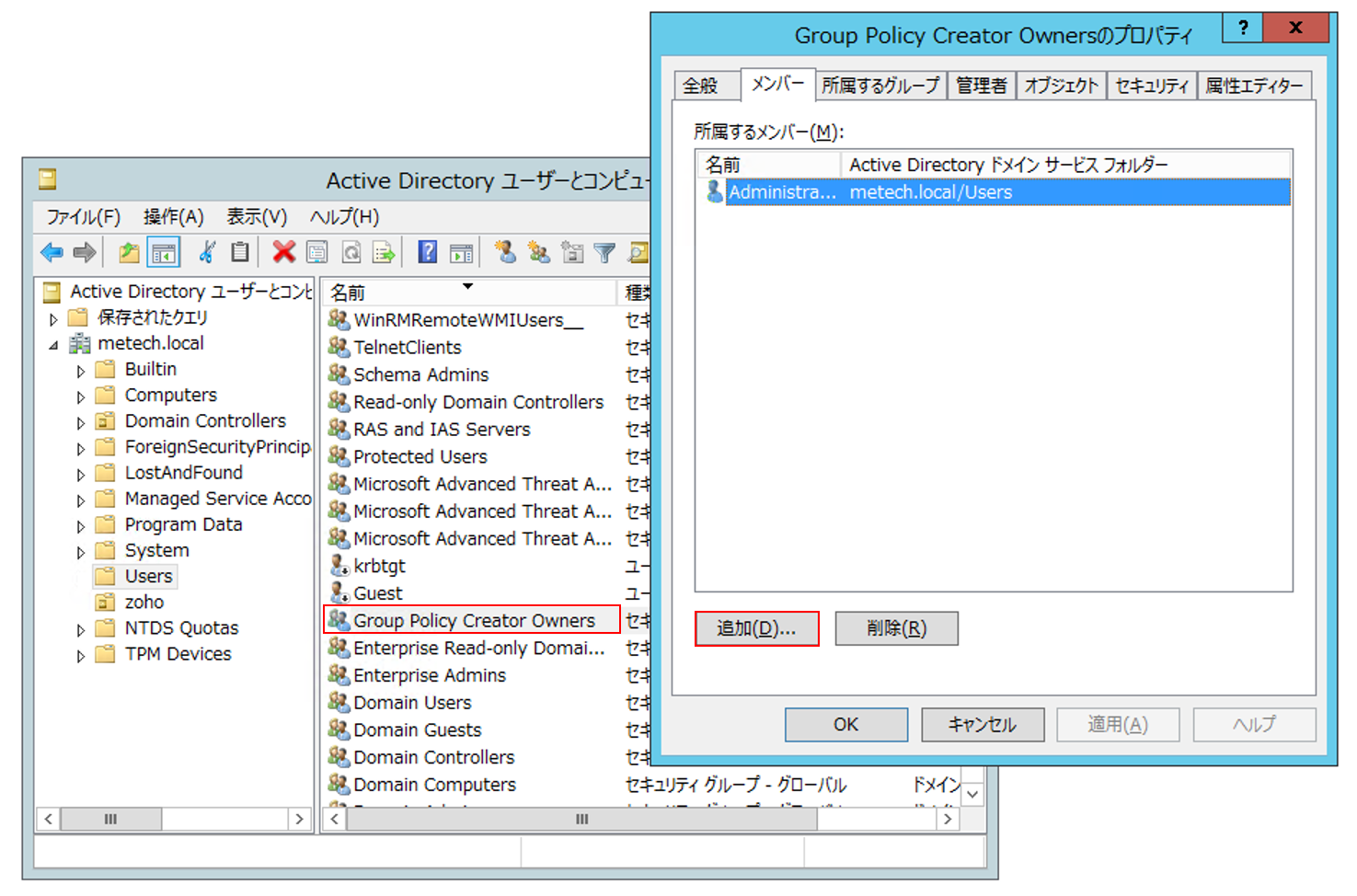The image size is (1357, 896).
Task: Click the Administrator user icon in members list
Action: [714, 191]
